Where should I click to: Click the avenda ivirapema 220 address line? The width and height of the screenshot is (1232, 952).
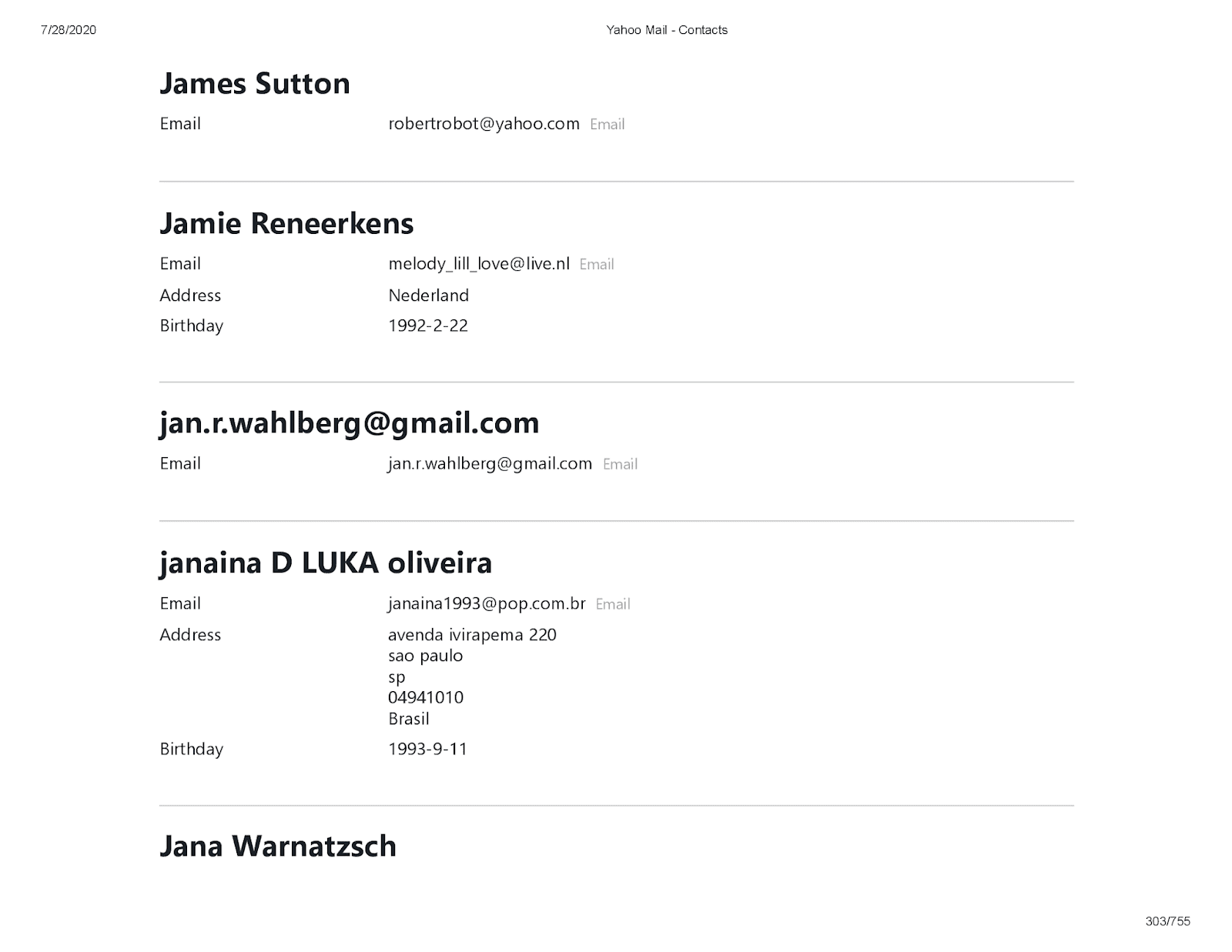click(472, 635)
